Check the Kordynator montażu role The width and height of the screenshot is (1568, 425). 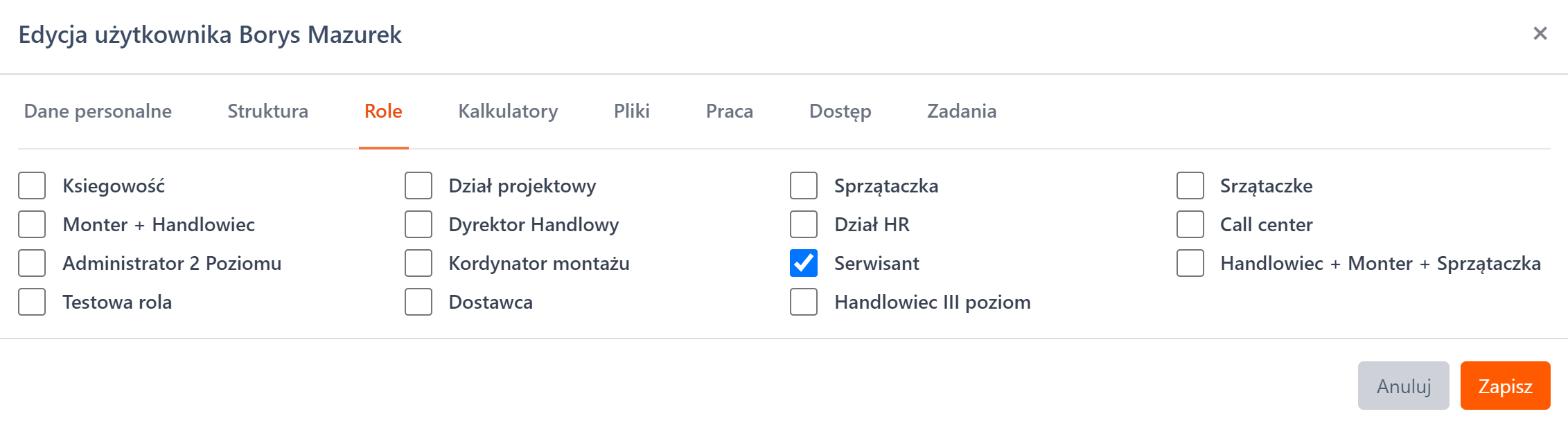(419, 263)
